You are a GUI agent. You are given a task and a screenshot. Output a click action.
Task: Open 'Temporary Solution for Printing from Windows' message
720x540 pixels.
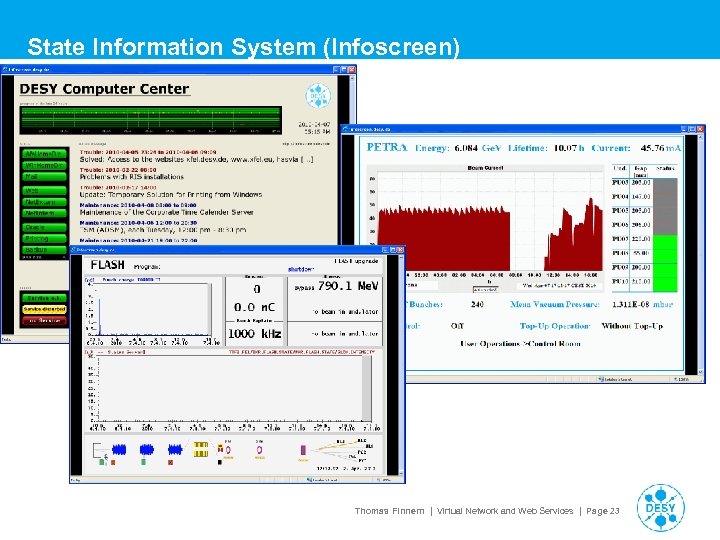pyautogui.click(x=171, y=195)
